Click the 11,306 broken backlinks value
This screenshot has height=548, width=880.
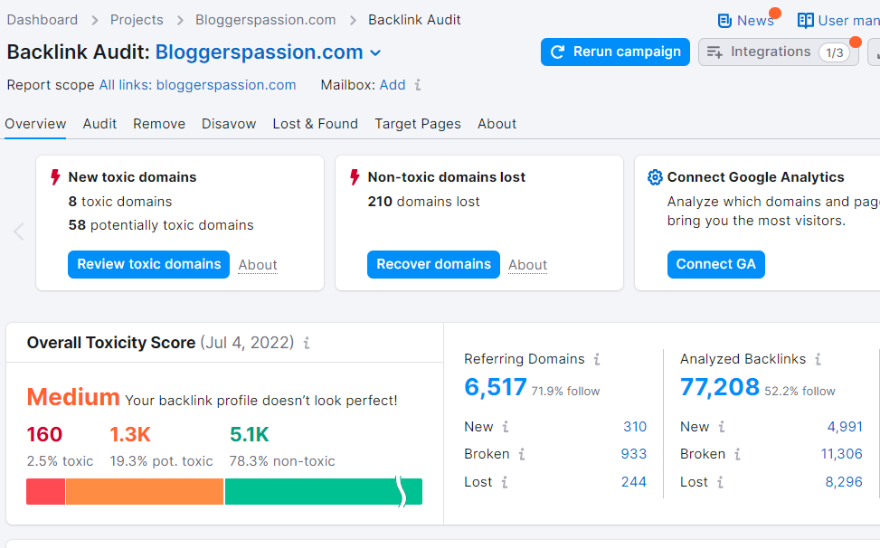tap(841, 454)
